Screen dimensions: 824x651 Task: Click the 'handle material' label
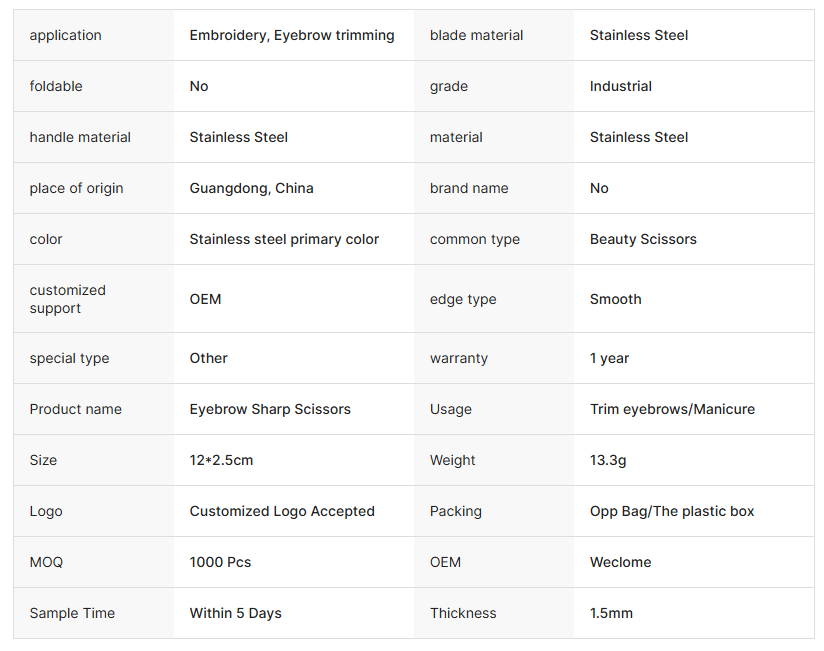(80, 137)
